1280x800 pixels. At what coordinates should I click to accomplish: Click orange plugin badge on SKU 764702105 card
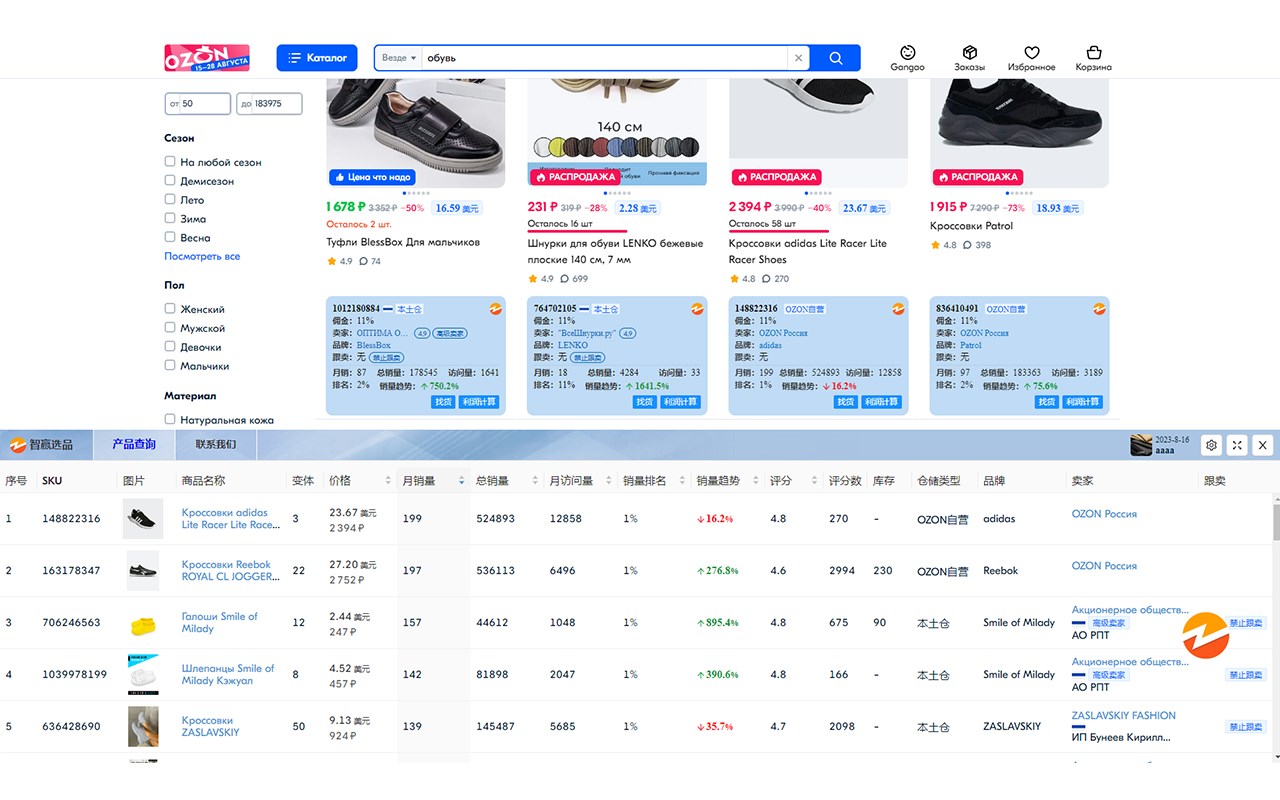pos(696,309)
